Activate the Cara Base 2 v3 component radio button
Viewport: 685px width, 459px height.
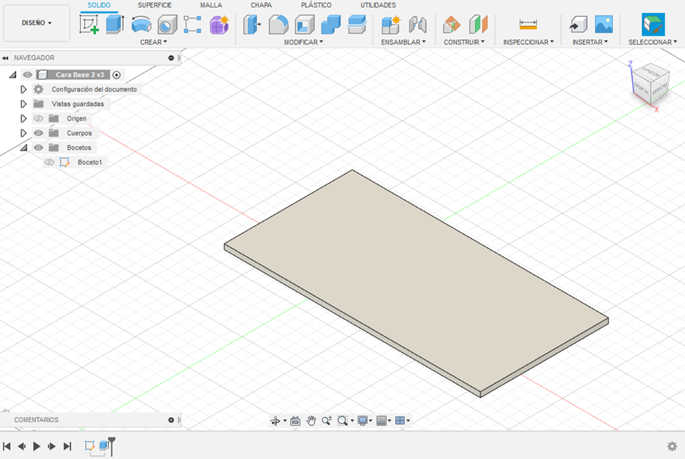117,75
